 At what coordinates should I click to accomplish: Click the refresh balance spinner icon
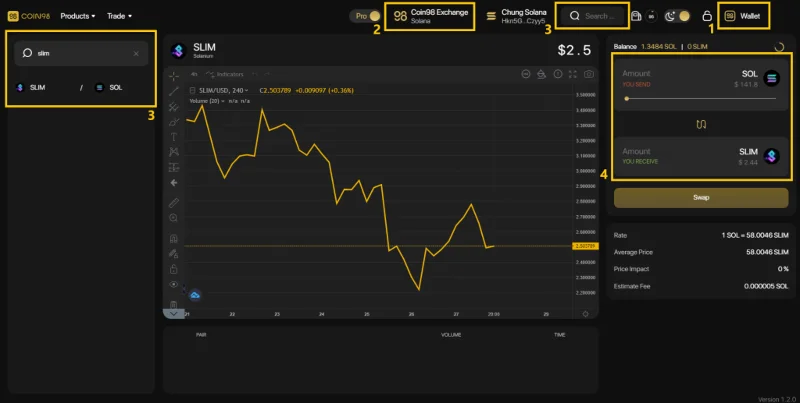click(x=779, y=47)
